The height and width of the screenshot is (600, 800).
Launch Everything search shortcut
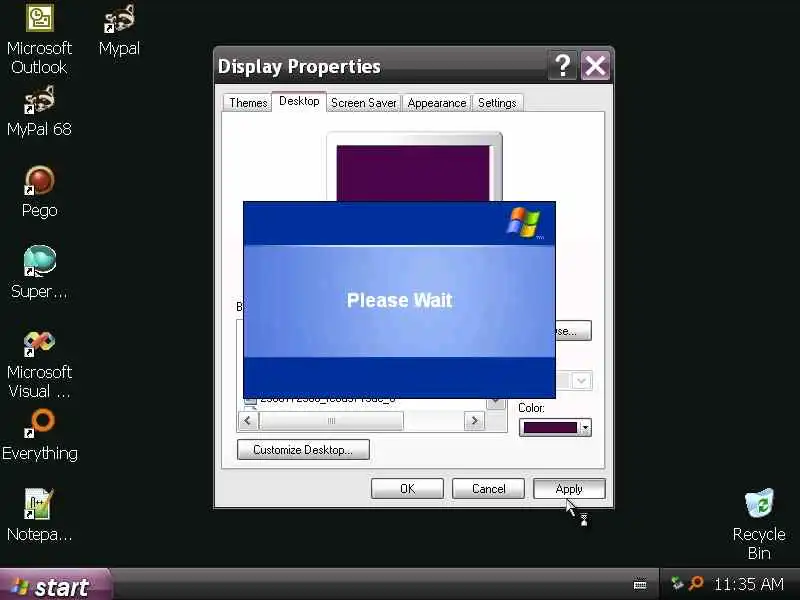pyautogui.click(x=39, y=436)
